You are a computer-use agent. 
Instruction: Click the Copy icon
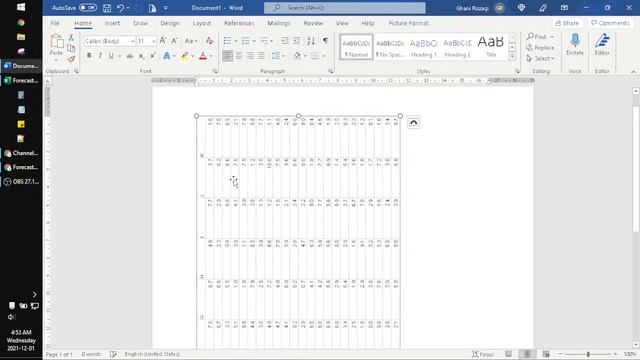pos(71,48)
